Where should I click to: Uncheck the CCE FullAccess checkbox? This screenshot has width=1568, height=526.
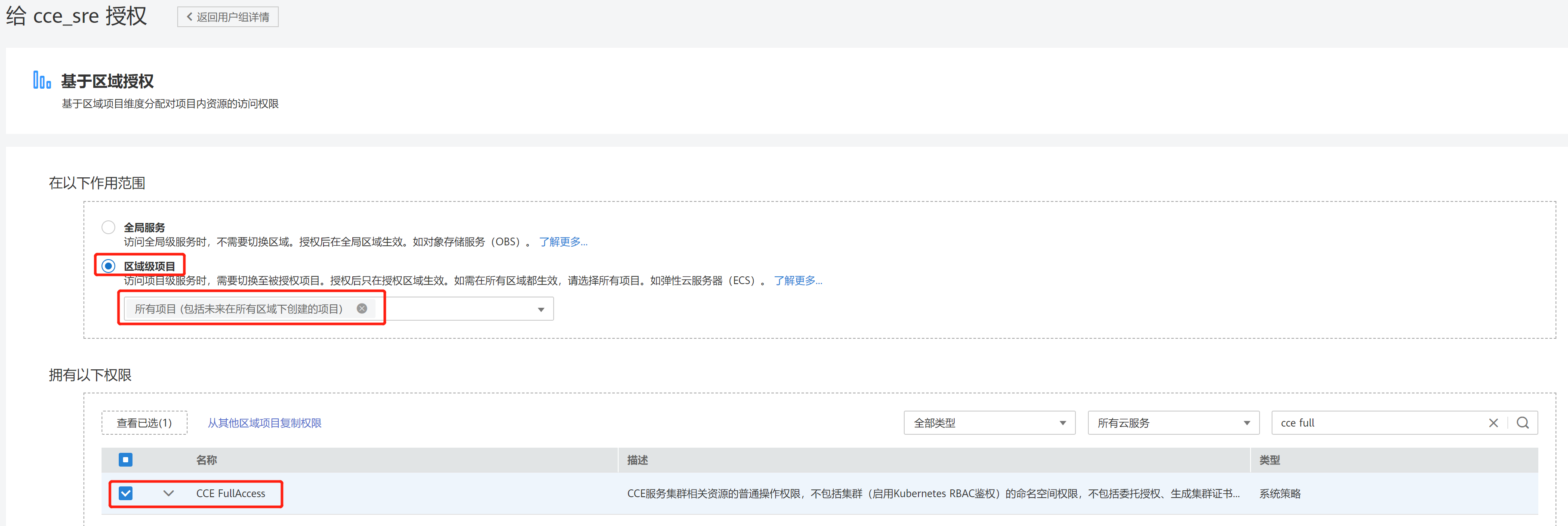click(125, 493)
